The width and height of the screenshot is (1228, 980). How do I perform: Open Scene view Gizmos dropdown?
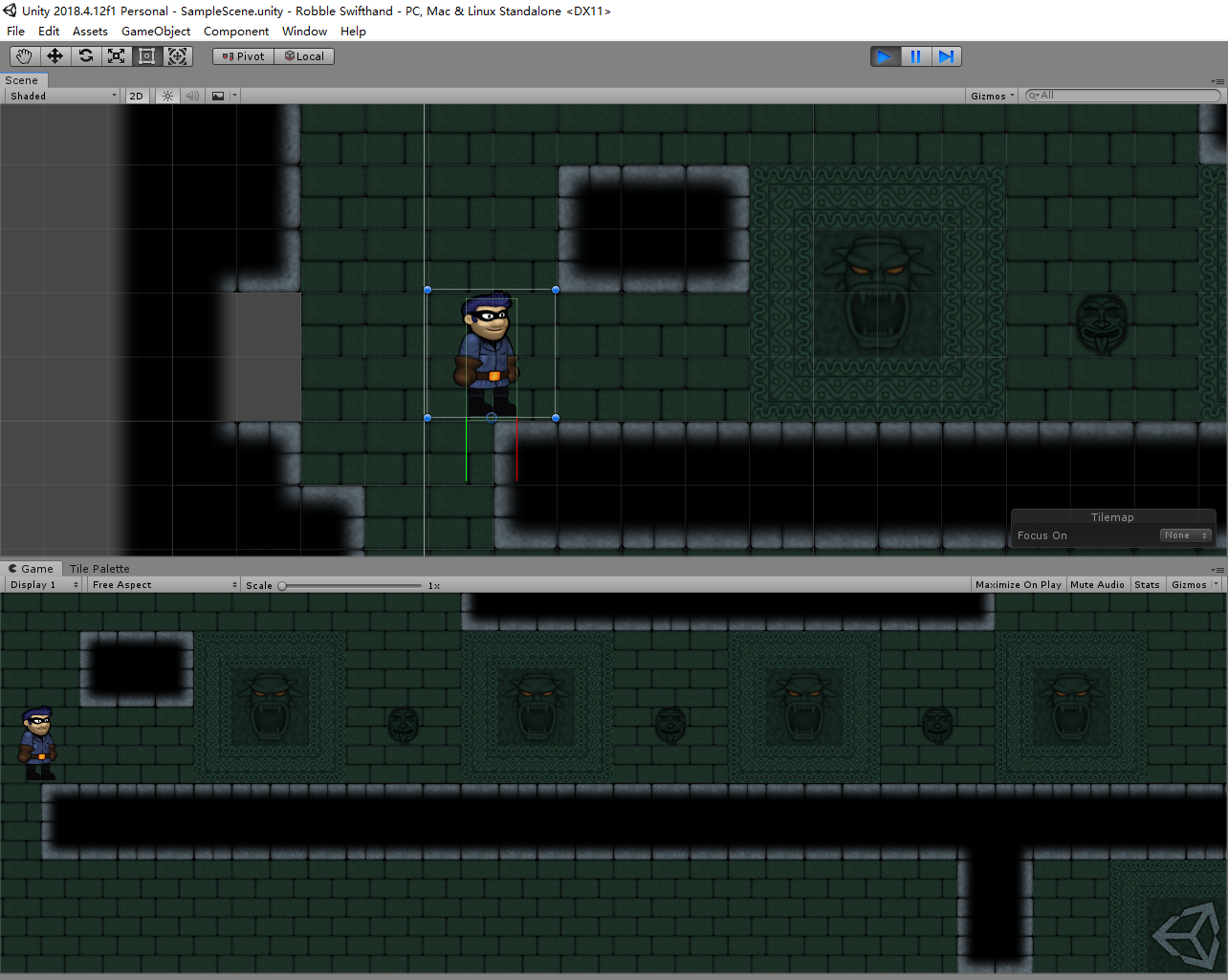coord(992,96)
